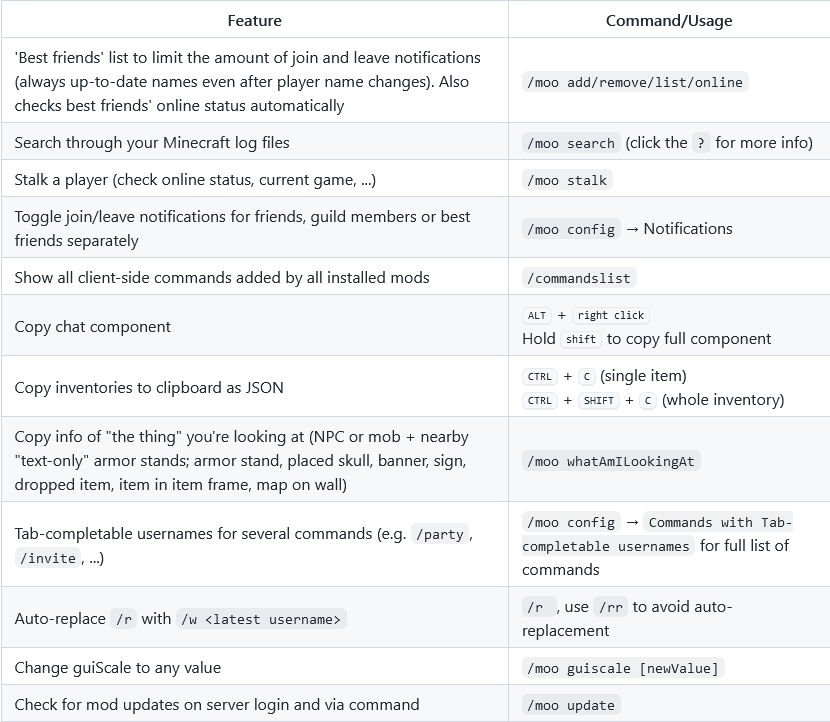Viewport: 830px width, 722px height.
Task: Click the ? key badge in search row
Action: pos(701,143)
